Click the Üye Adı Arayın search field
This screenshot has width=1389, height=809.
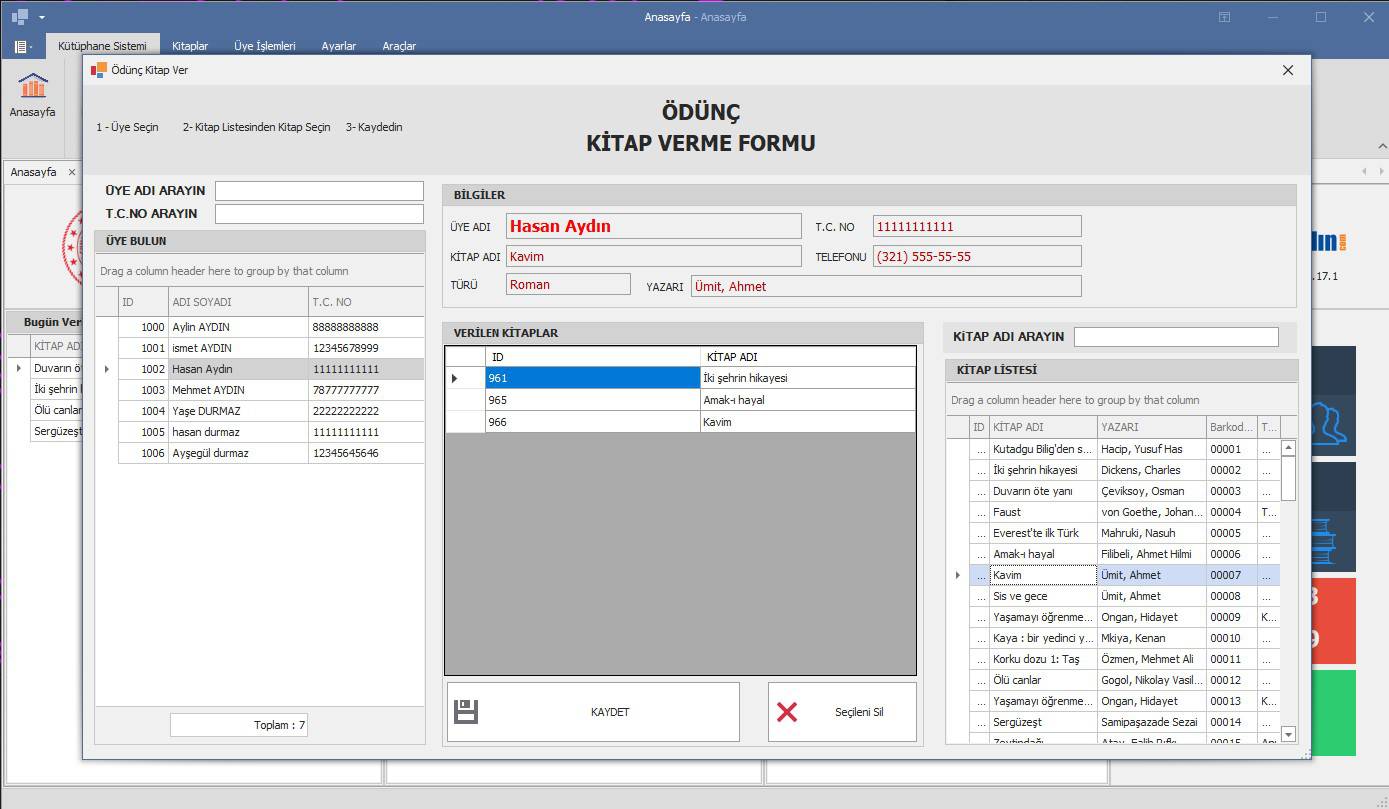[x=319, y=191]
